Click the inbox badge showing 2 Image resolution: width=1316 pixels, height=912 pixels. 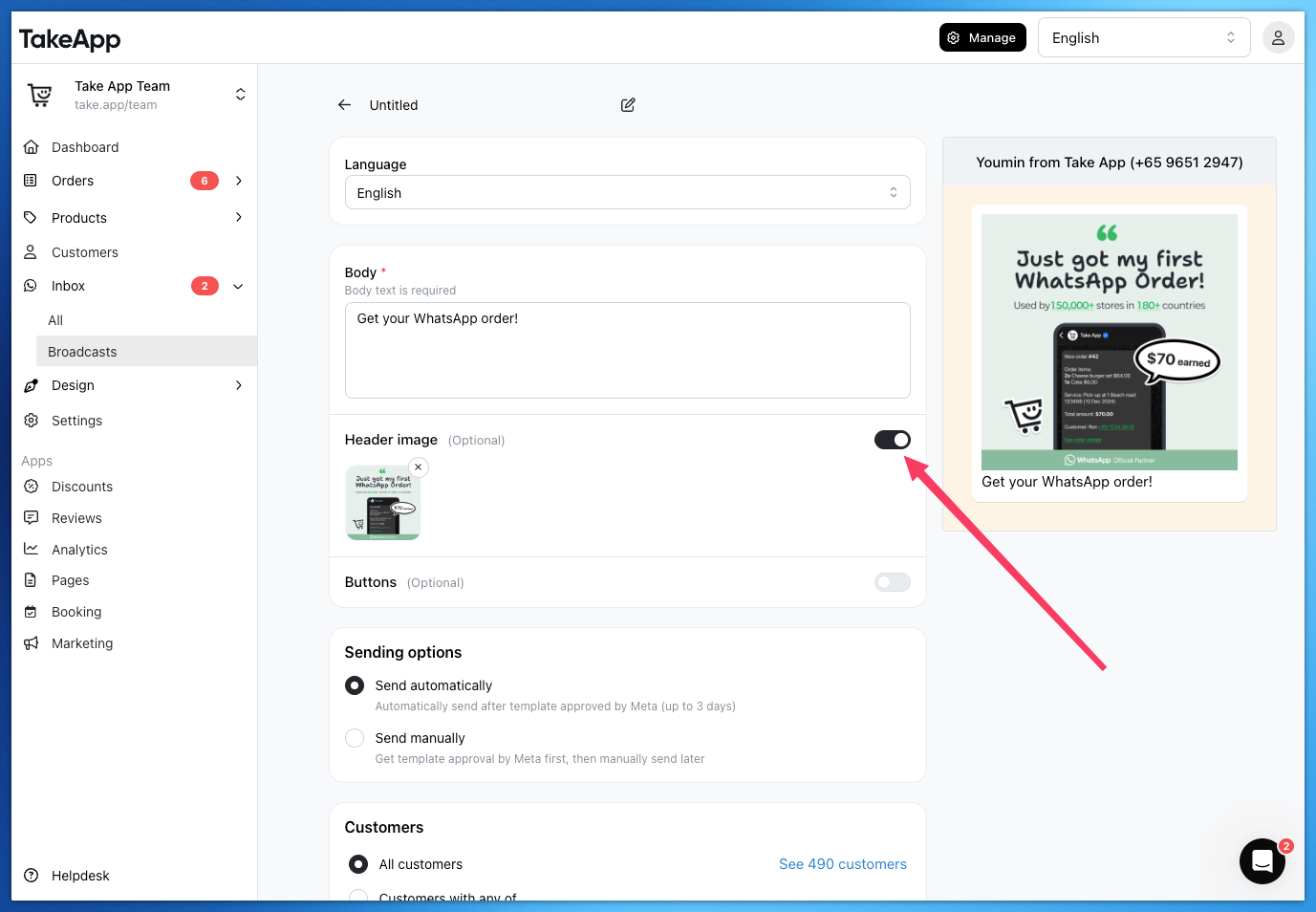click(x=205, y=286)
